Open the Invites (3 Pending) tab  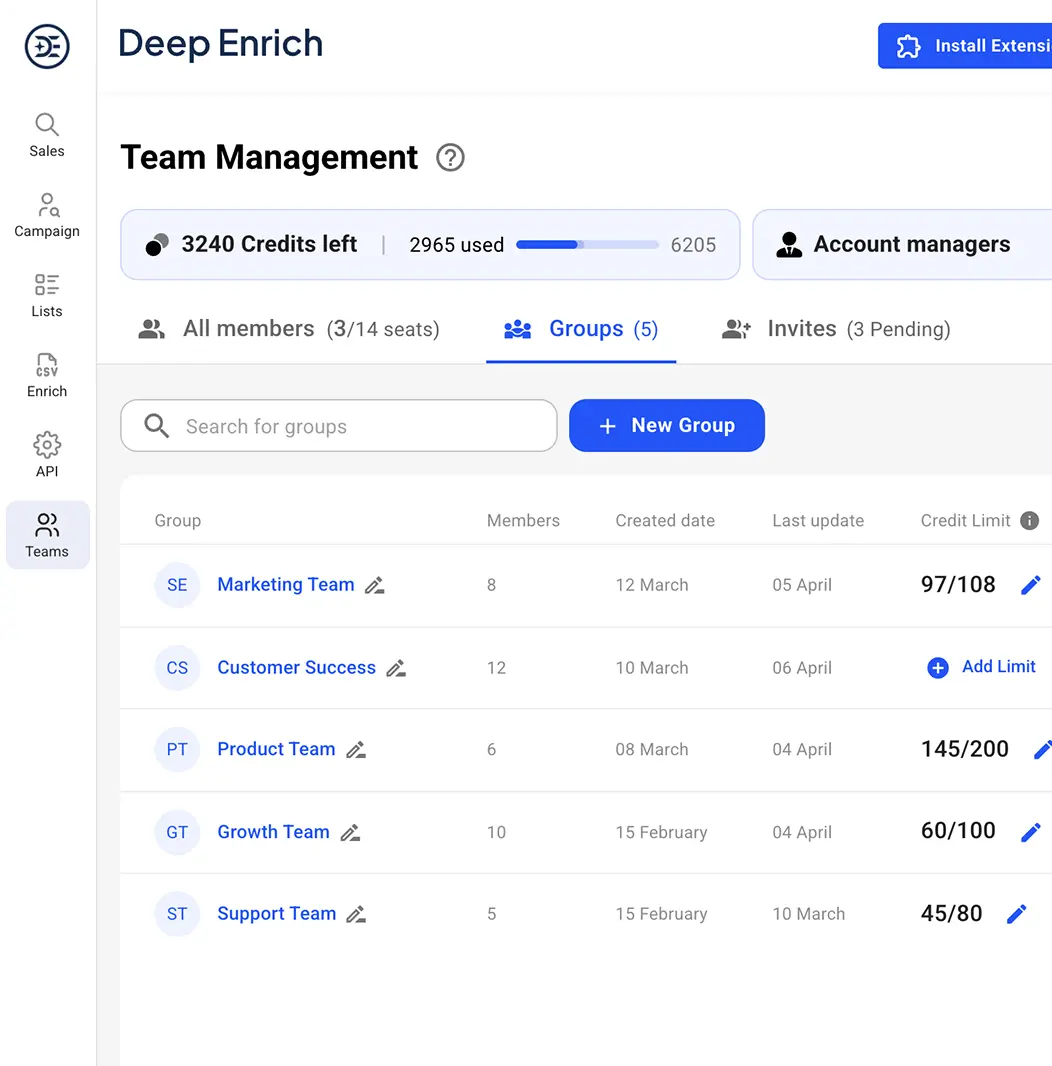pos(836,329)
